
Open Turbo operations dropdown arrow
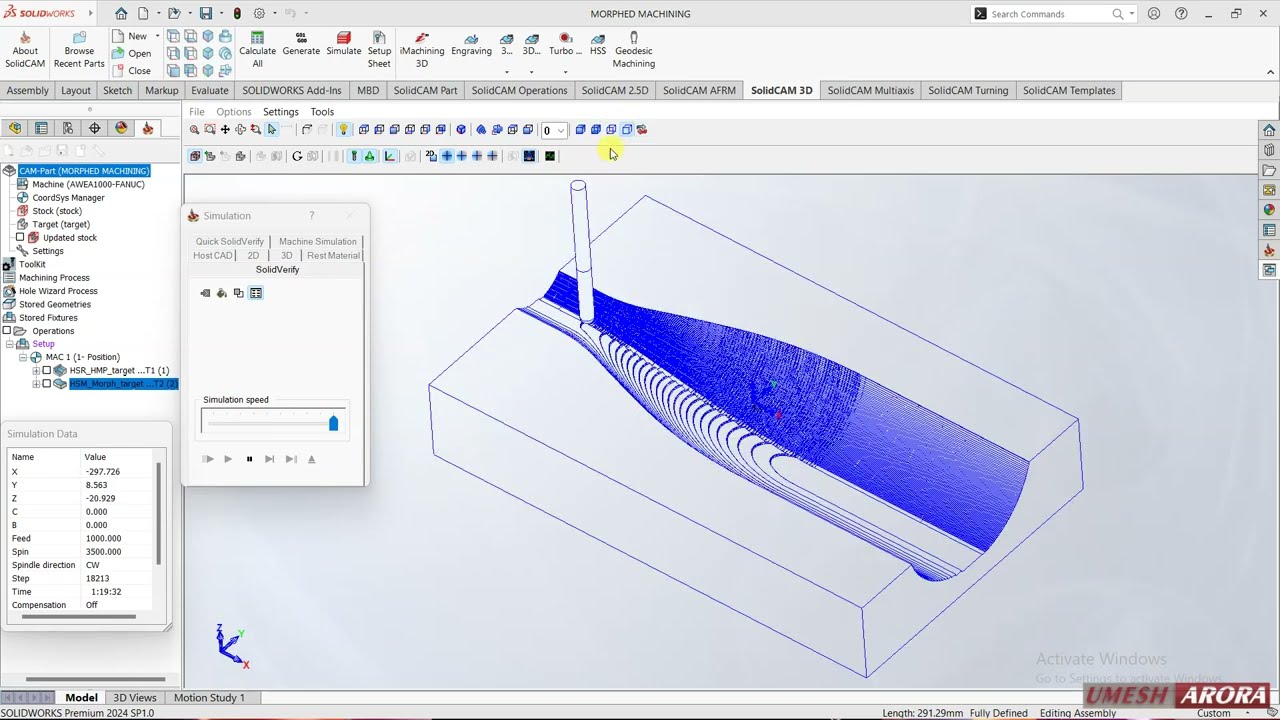[x=565, y=71]
